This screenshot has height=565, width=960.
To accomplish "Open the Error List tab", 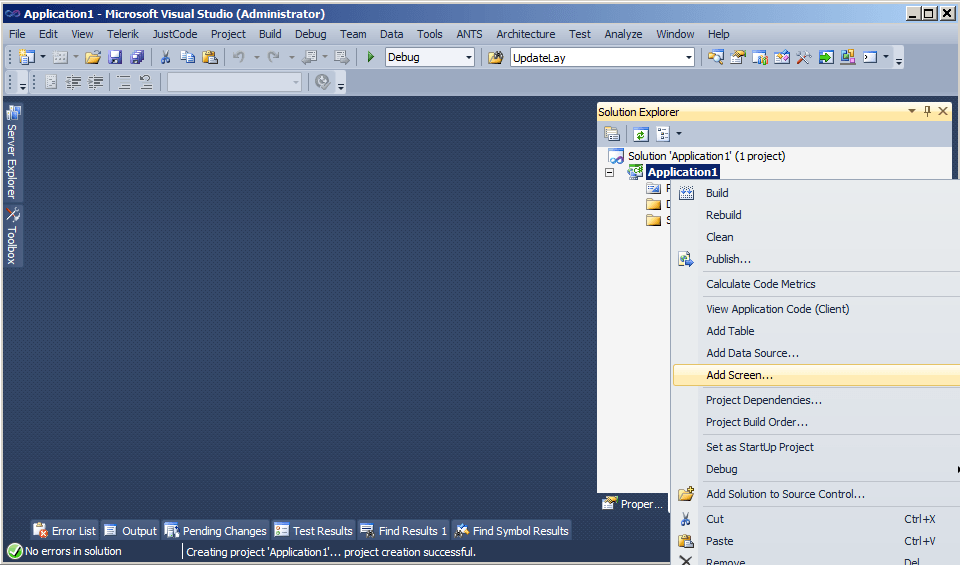I will (x=65, y=531).
